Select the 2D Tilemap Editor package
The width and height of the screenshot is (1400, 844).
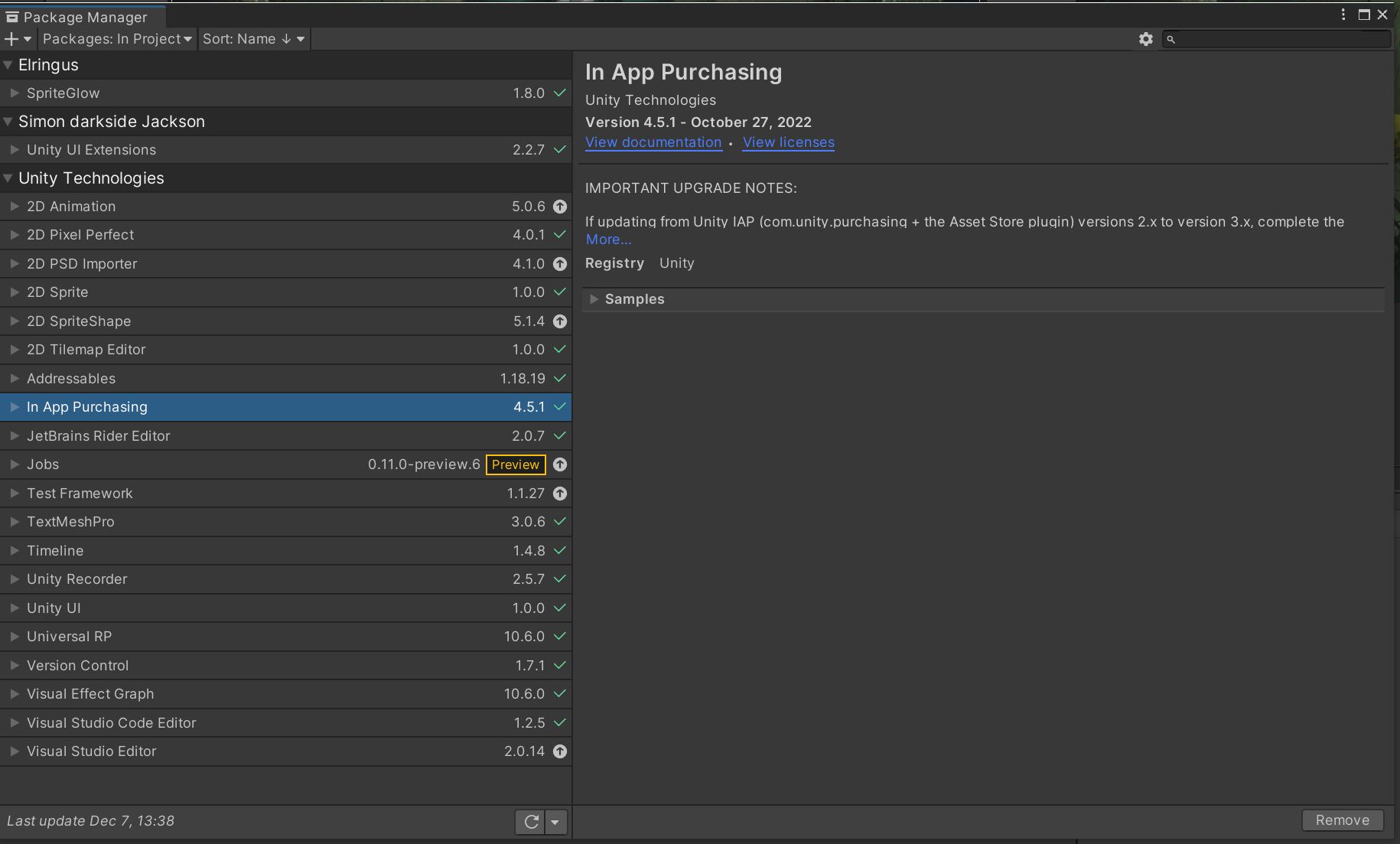pos(286,350)
